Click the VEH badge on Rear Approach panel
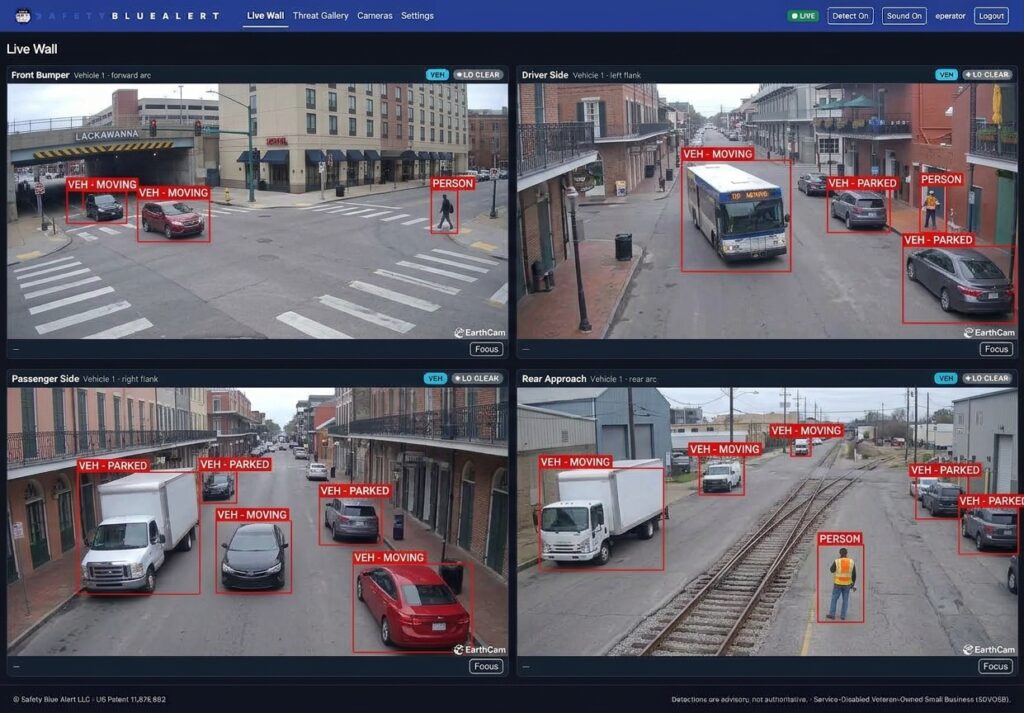Screen dimensions: 1024x713 [x=945, y=379]
